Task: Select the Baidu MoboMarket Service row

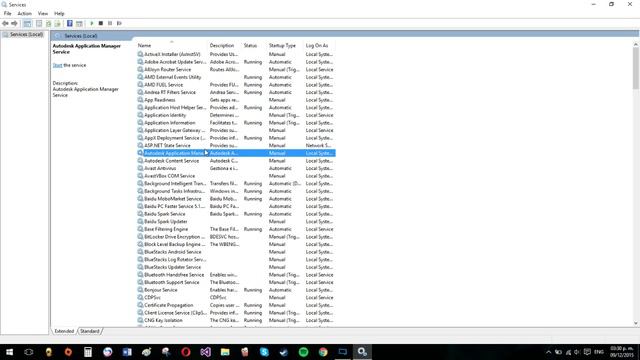Action: (x=236, y=199)
